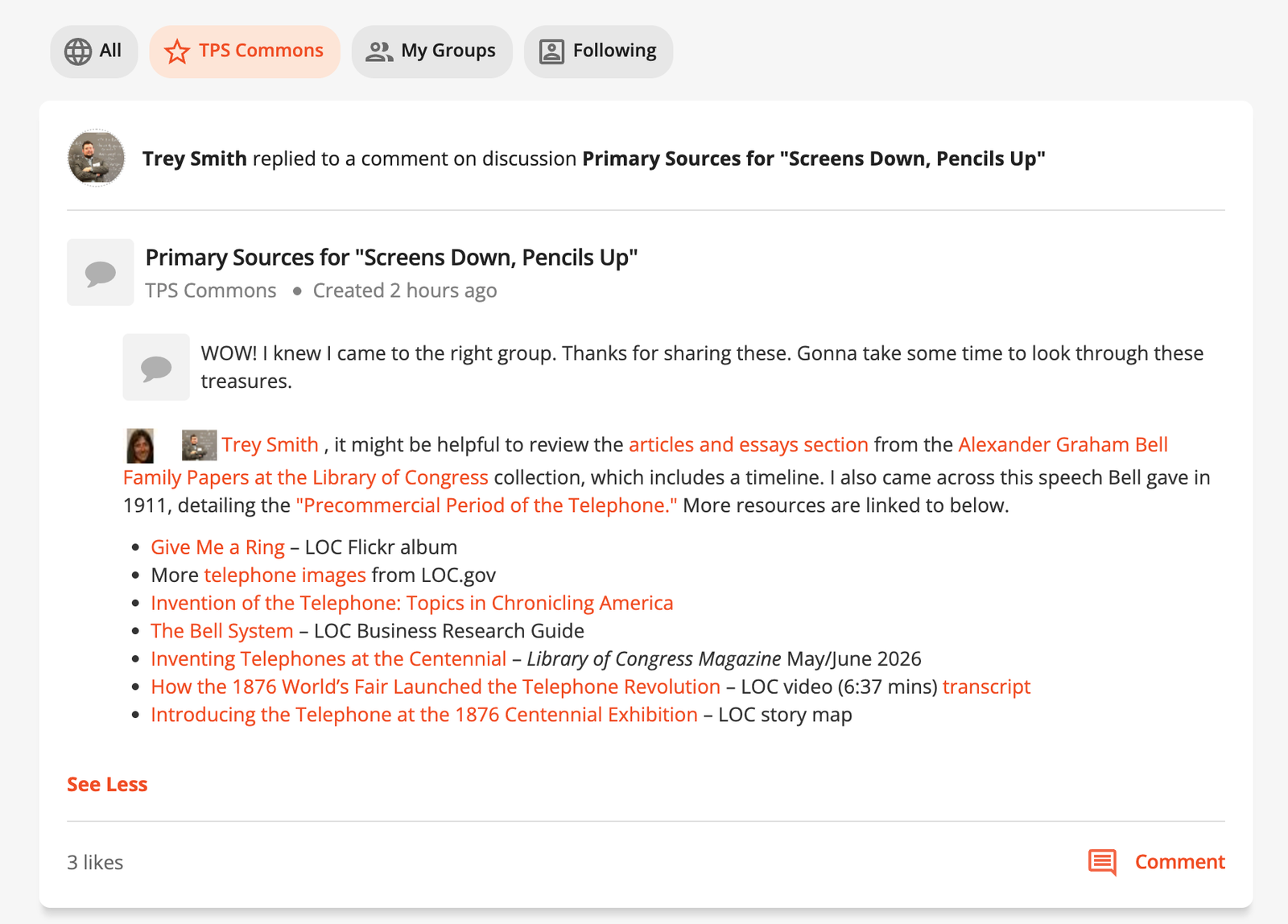The width and height of the screenshot is (1288, 924).
Task: Click the speech bubble icon beside WOW comment
Action: click(156, 367)
